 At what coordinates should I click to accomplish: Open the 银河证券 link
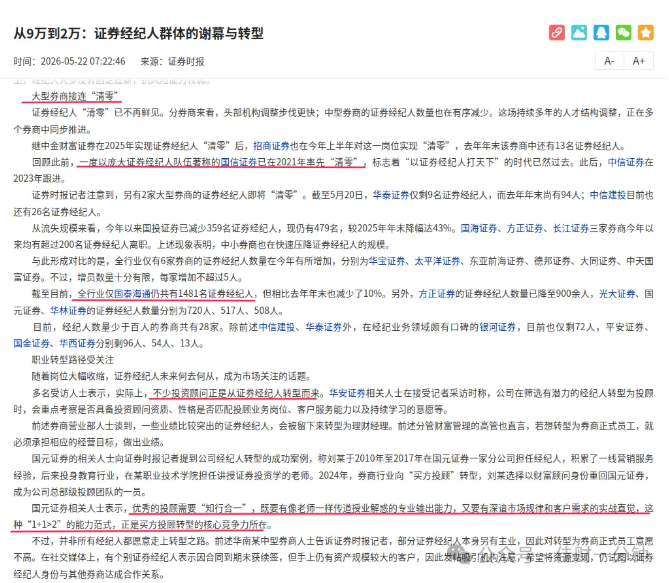pos(497,327)
